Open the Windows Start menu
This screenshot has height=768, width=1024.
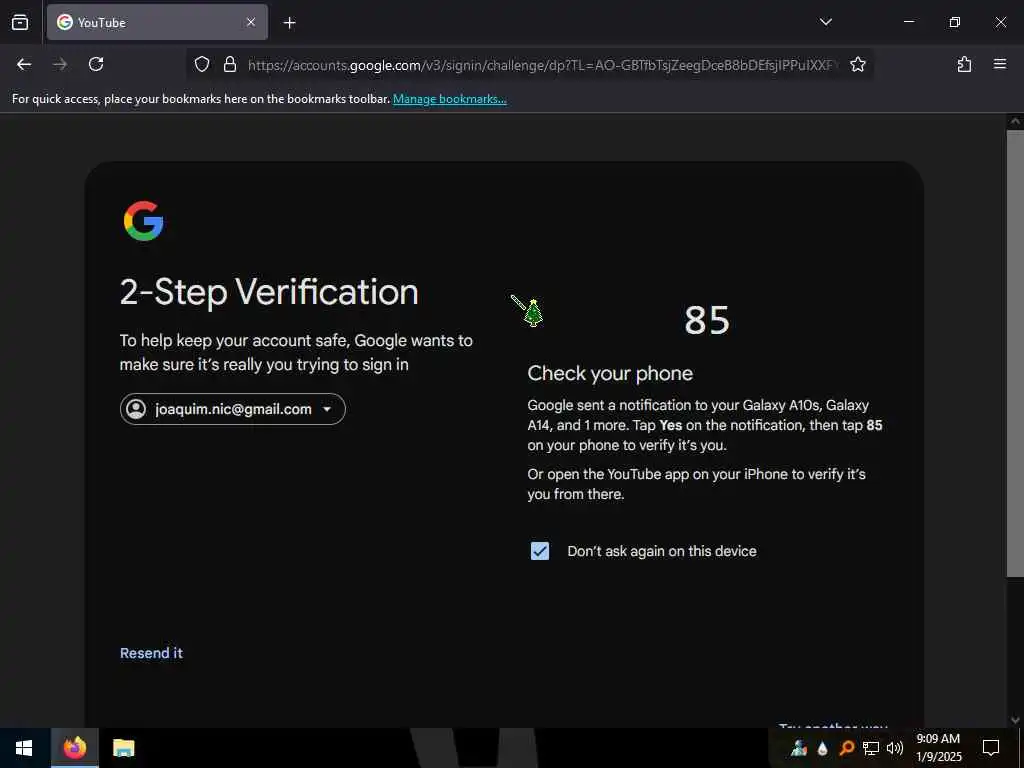(24, 748)
